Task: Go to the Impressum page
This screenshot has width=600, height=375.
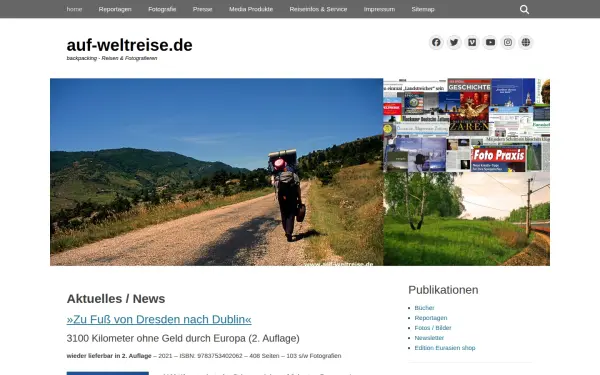Action: (x=379, y=9)
